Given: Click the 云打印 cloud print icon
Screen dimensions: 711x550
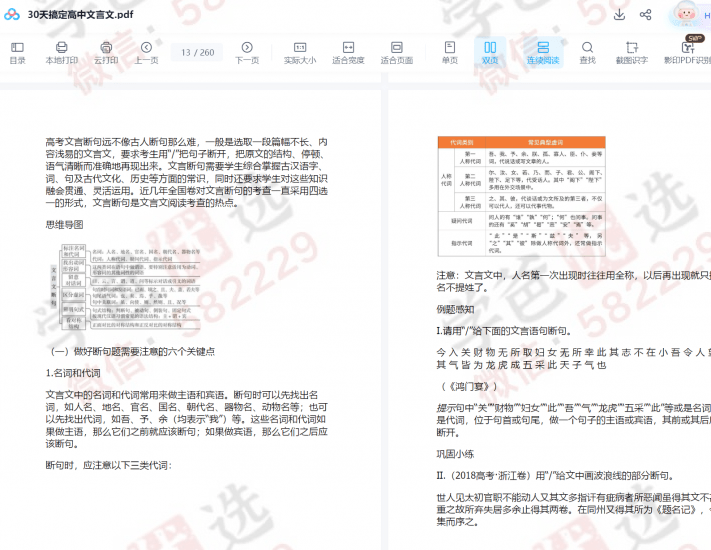Looking at the screenshot, I should [x=106, y=53].
